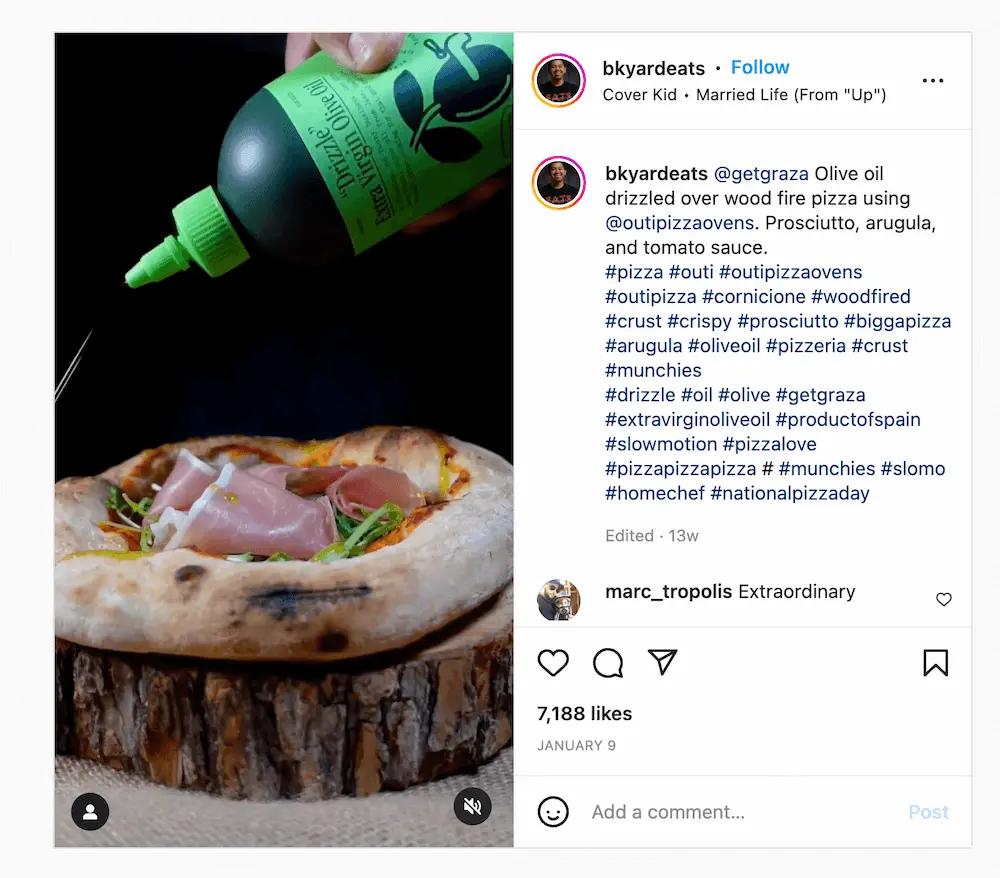
Task: Save the post using the bookmark icon
Action: point(936,662)
